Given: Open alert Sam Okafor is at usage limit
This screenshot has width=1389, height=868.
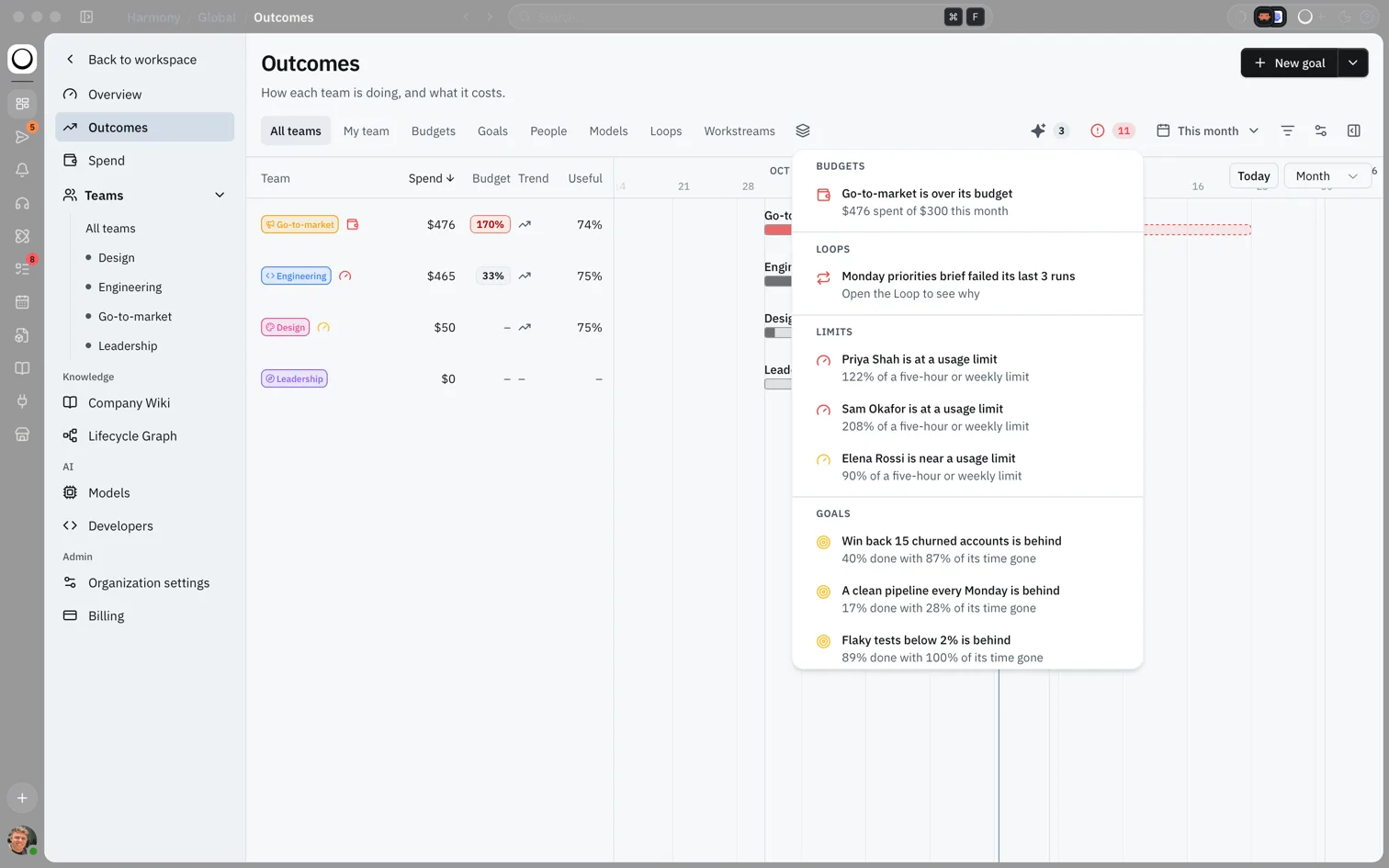Looking at the screenshot, I should tap(967, 417).
